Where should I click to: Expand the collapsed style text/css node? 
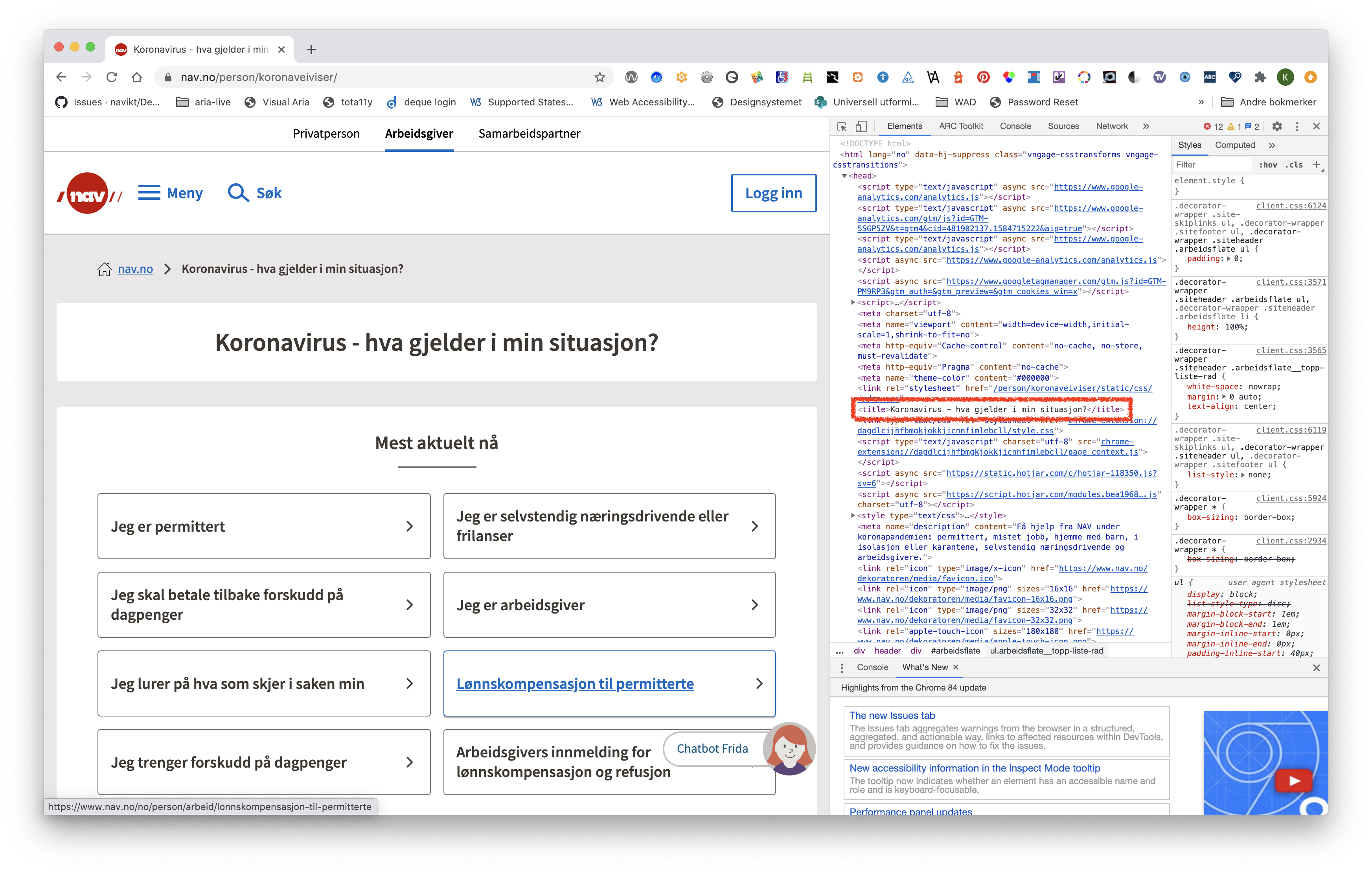tap(852, 516)
